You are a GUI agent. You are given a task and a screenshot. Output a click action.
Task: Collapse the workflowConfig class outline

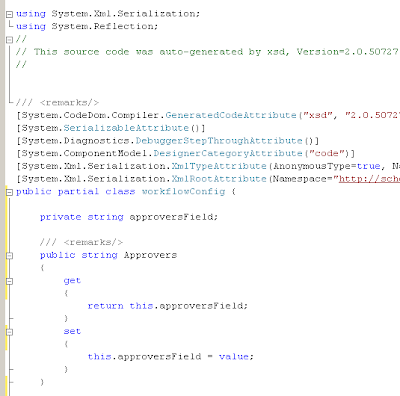[x=9, y=192]
